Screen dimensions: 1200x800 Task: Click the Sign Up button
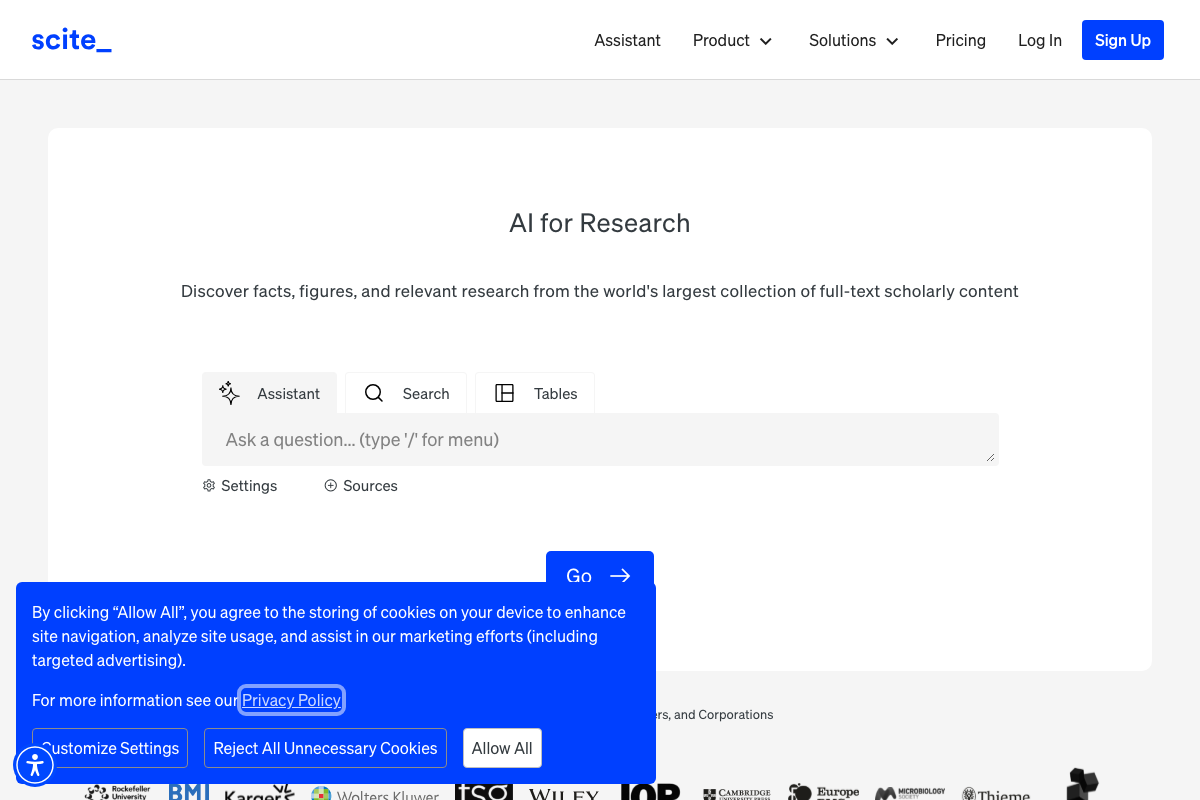(x=1122, y=40)
